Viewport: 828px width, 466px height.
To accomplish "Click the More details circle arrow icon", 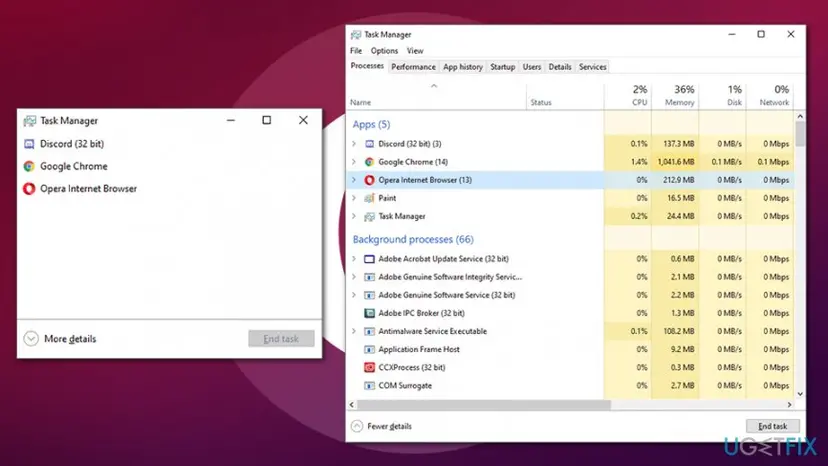I will (31, 339).
